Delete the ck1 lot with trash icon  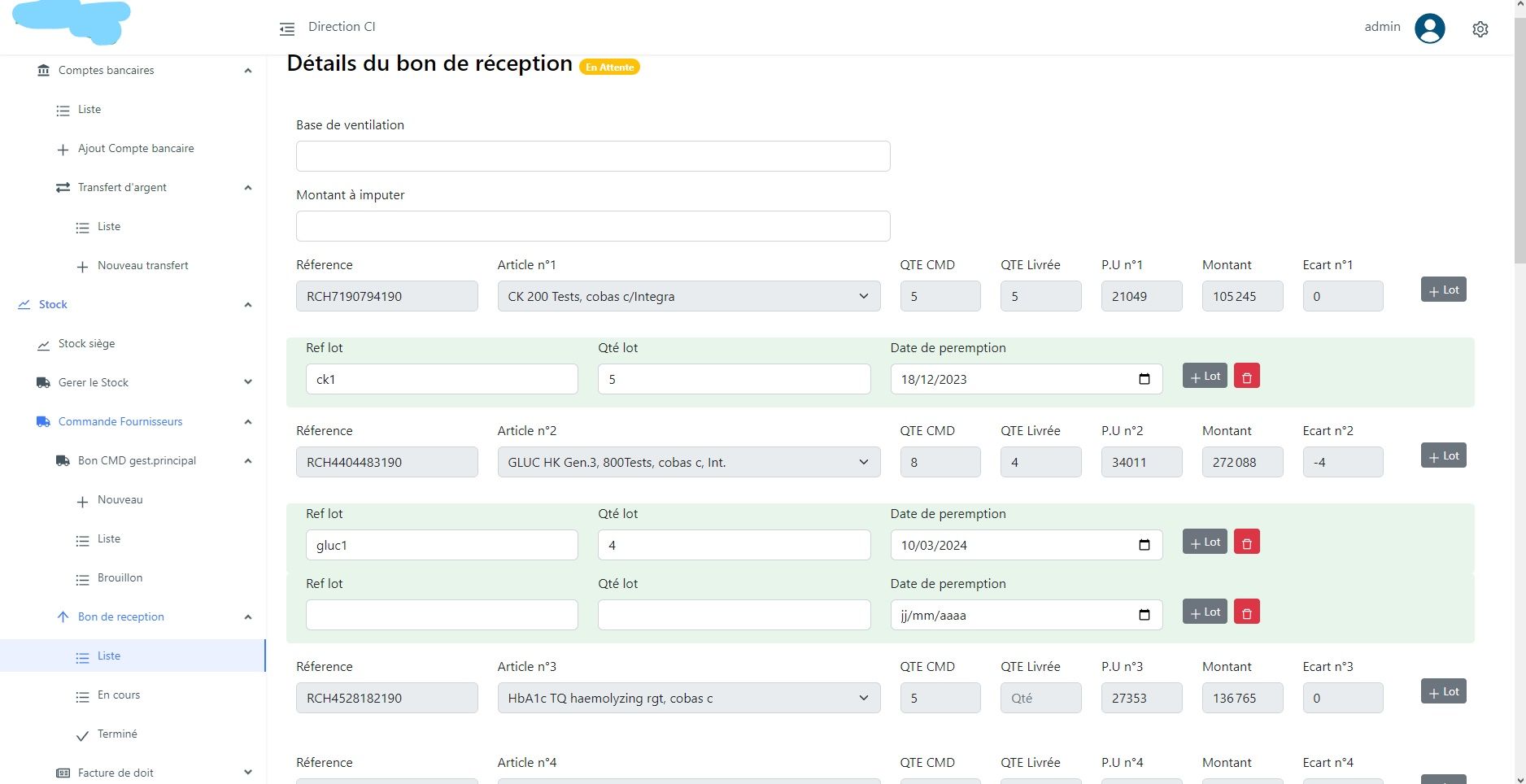coord(1246,377)
